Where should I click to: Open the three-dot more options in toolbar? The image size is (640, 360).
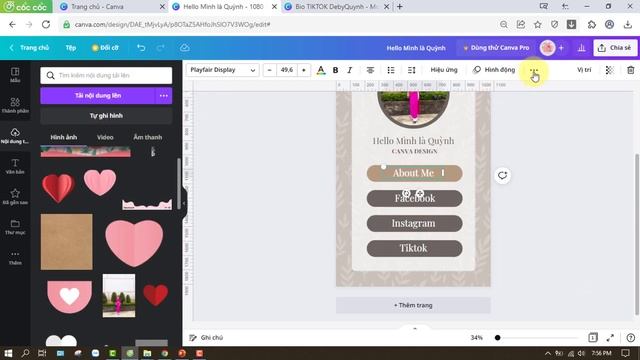pyautogui.click(x=534, y=70)
